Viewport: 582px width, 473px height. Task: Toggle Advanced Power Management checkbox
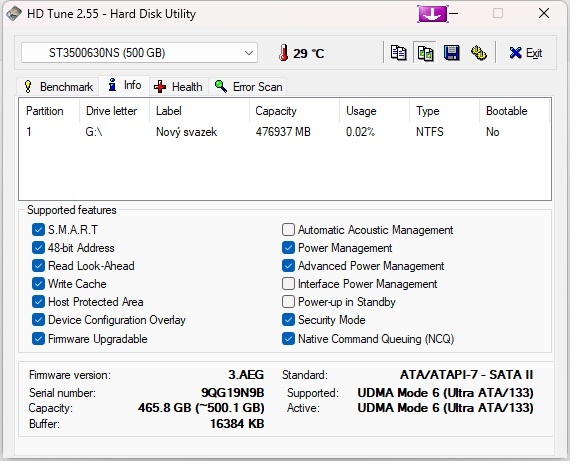(x=288, y=266)
